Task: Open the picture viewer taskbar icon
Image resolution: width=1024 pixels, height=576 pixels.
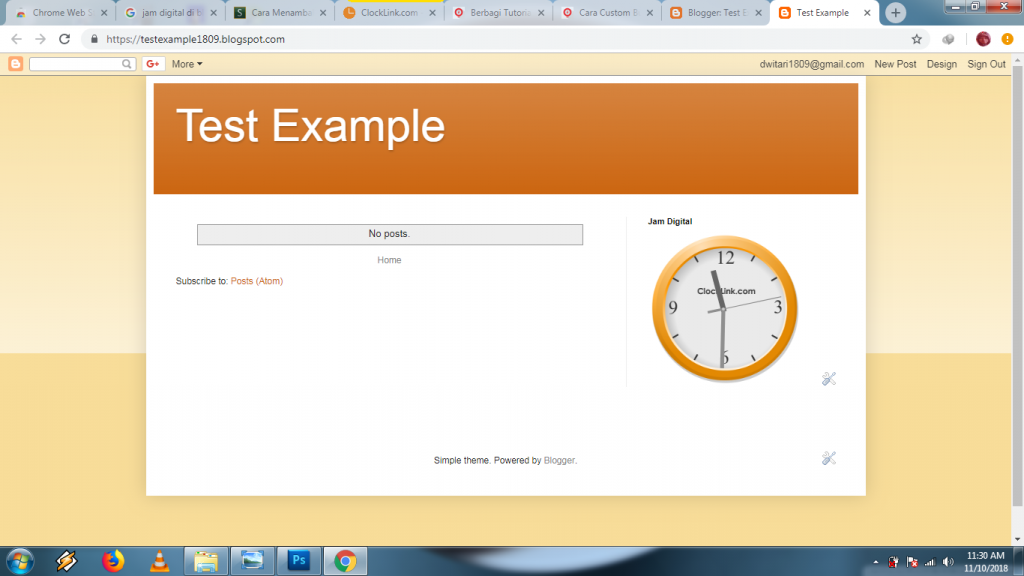Action: click(252, 561)
